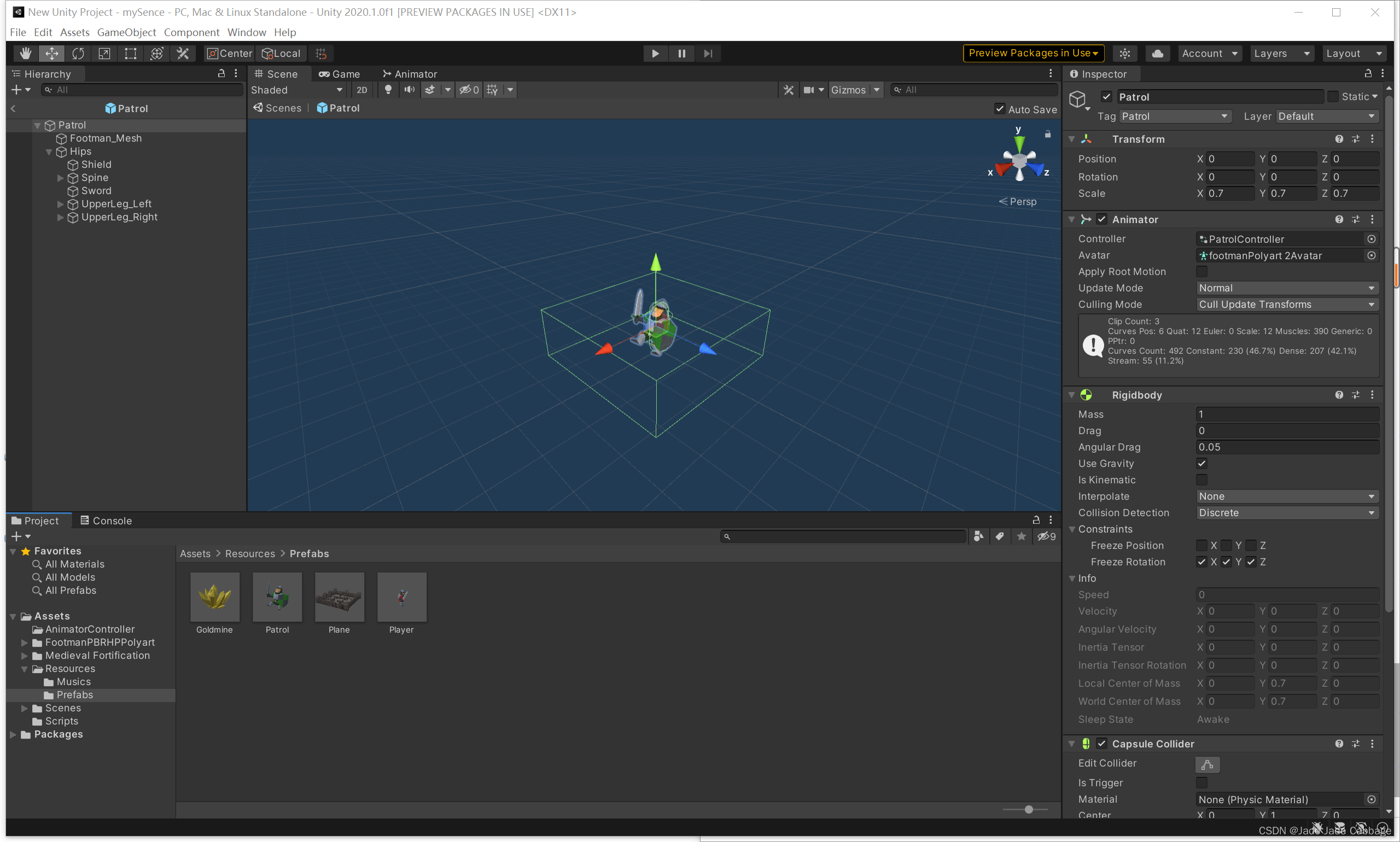This screenshot has height=842, width=1400.
Task: Toggle scene audio speaker icon
Action: 409,90
